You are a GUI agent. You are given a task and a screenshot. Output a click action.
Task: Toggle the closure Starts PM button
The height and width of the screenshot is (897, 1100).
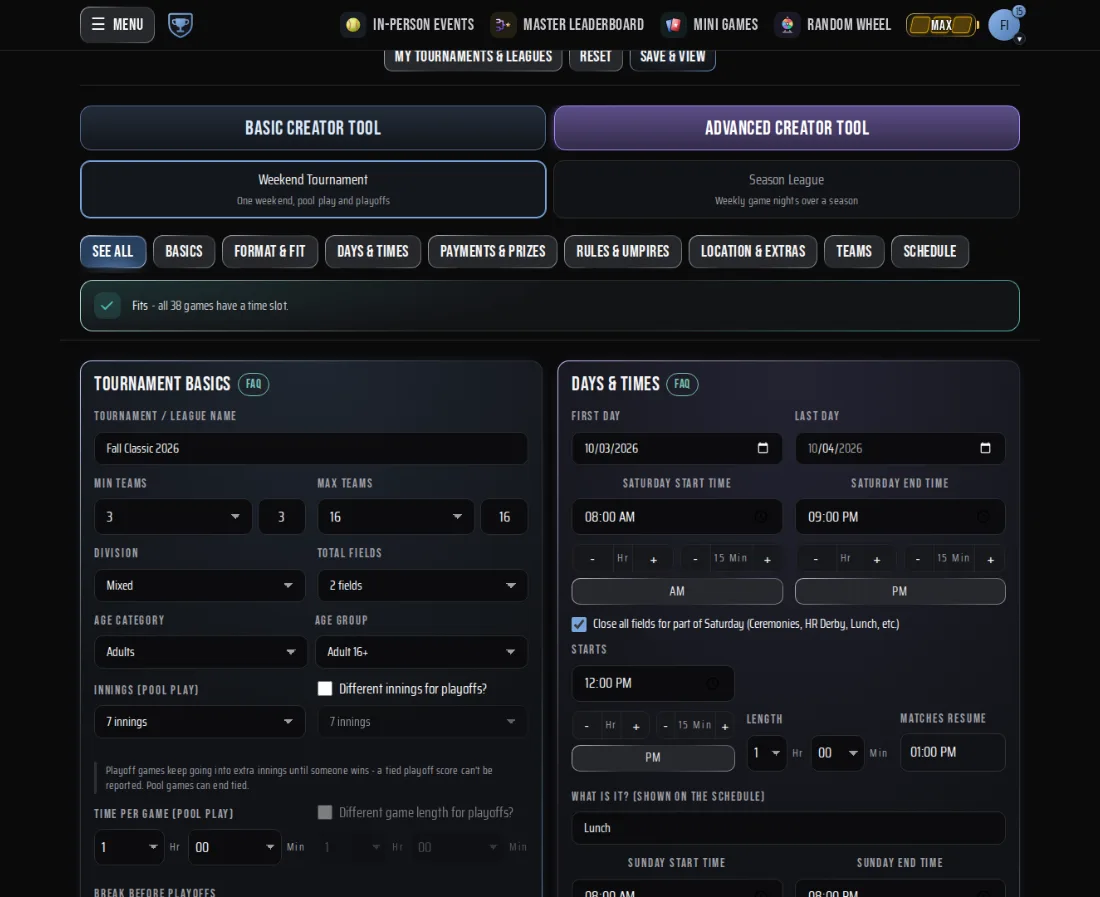coord(653,757)
